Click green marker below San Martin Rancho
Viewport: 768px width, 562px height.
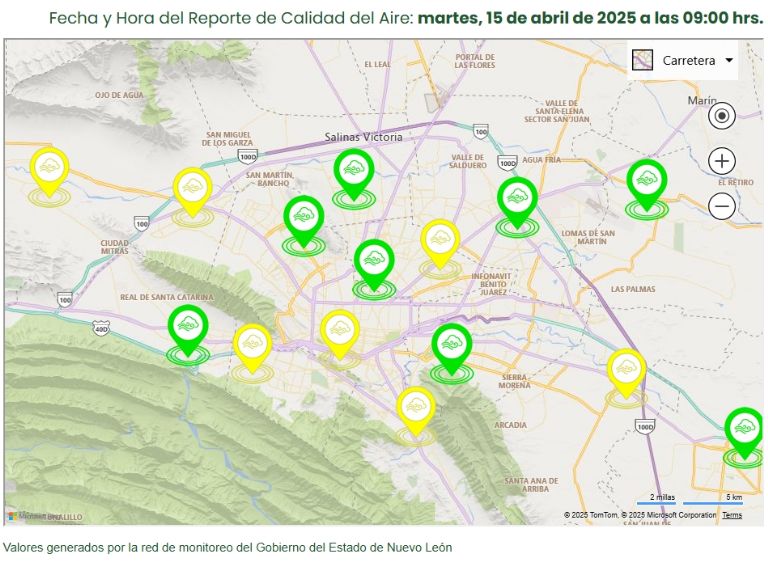(303, 218)
